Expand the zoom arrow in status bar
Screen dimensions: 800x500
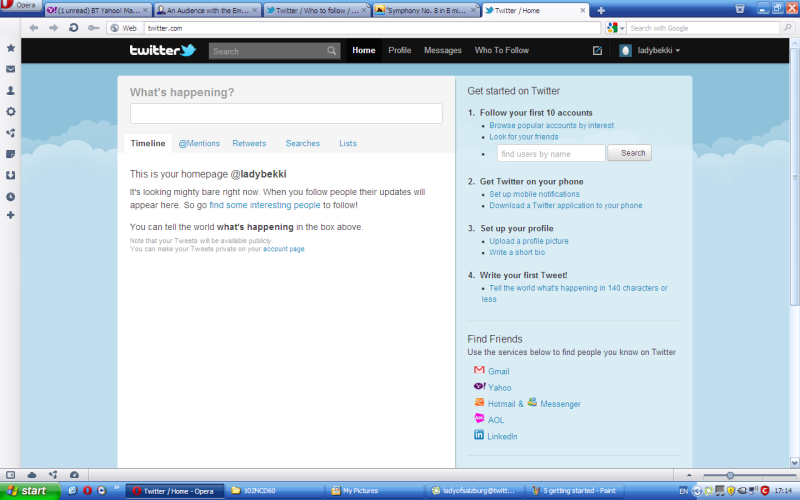coord(689,475)
